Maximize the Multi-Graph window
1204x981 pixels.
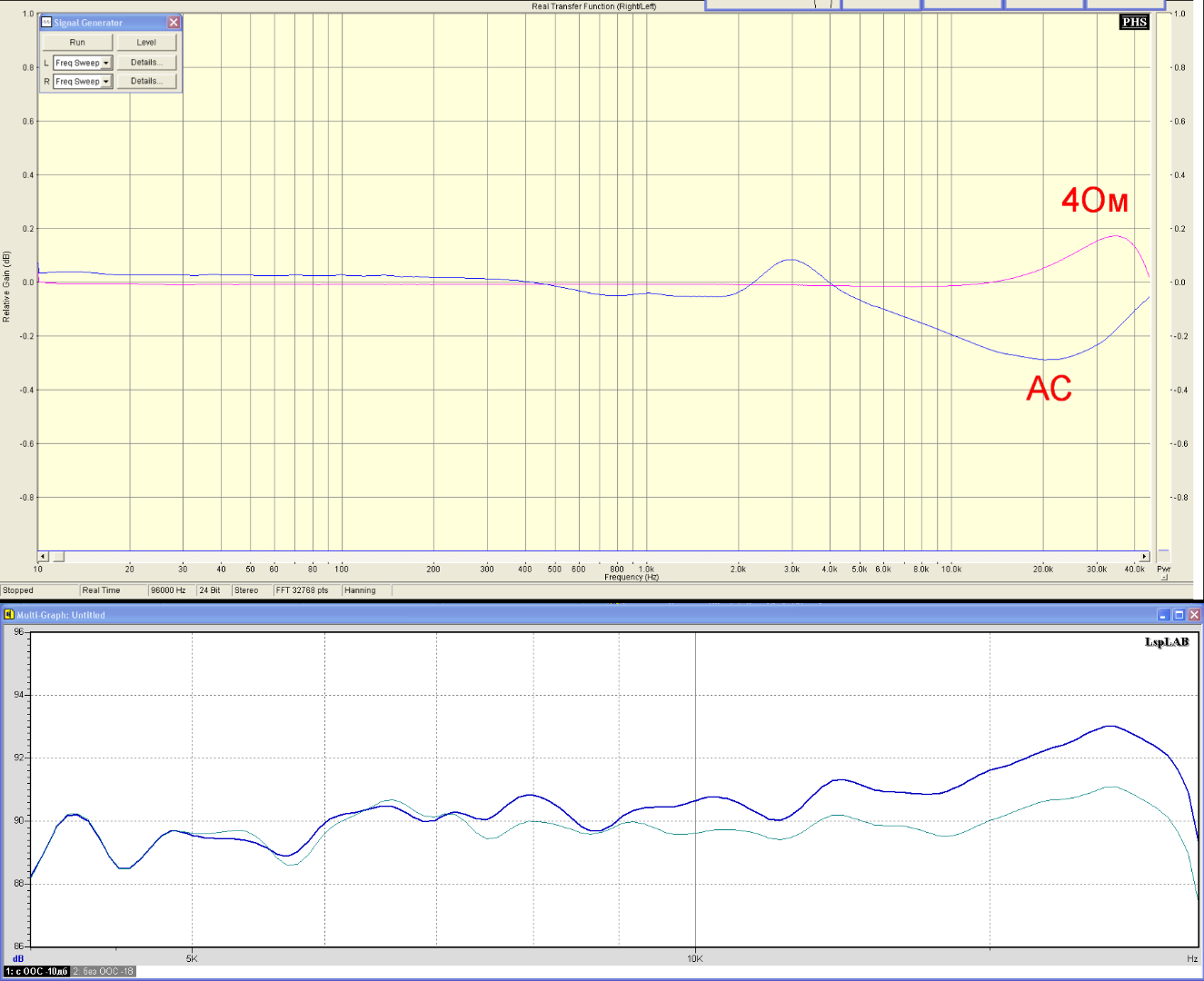coord(1179,615)
